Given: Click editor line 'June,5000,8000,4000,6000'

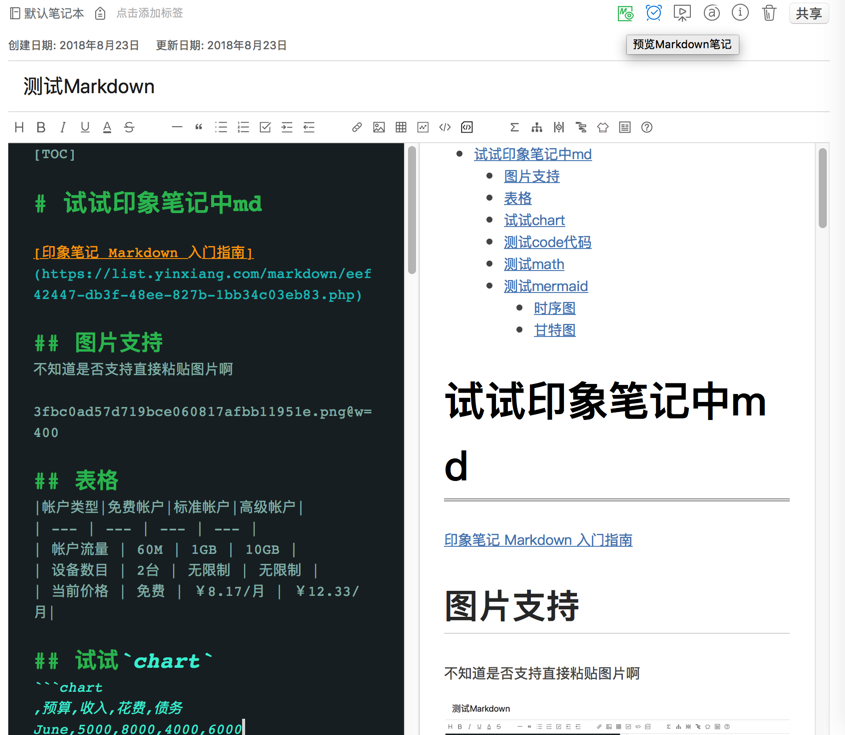Looking at the screenshot, I should coord(138,729).
